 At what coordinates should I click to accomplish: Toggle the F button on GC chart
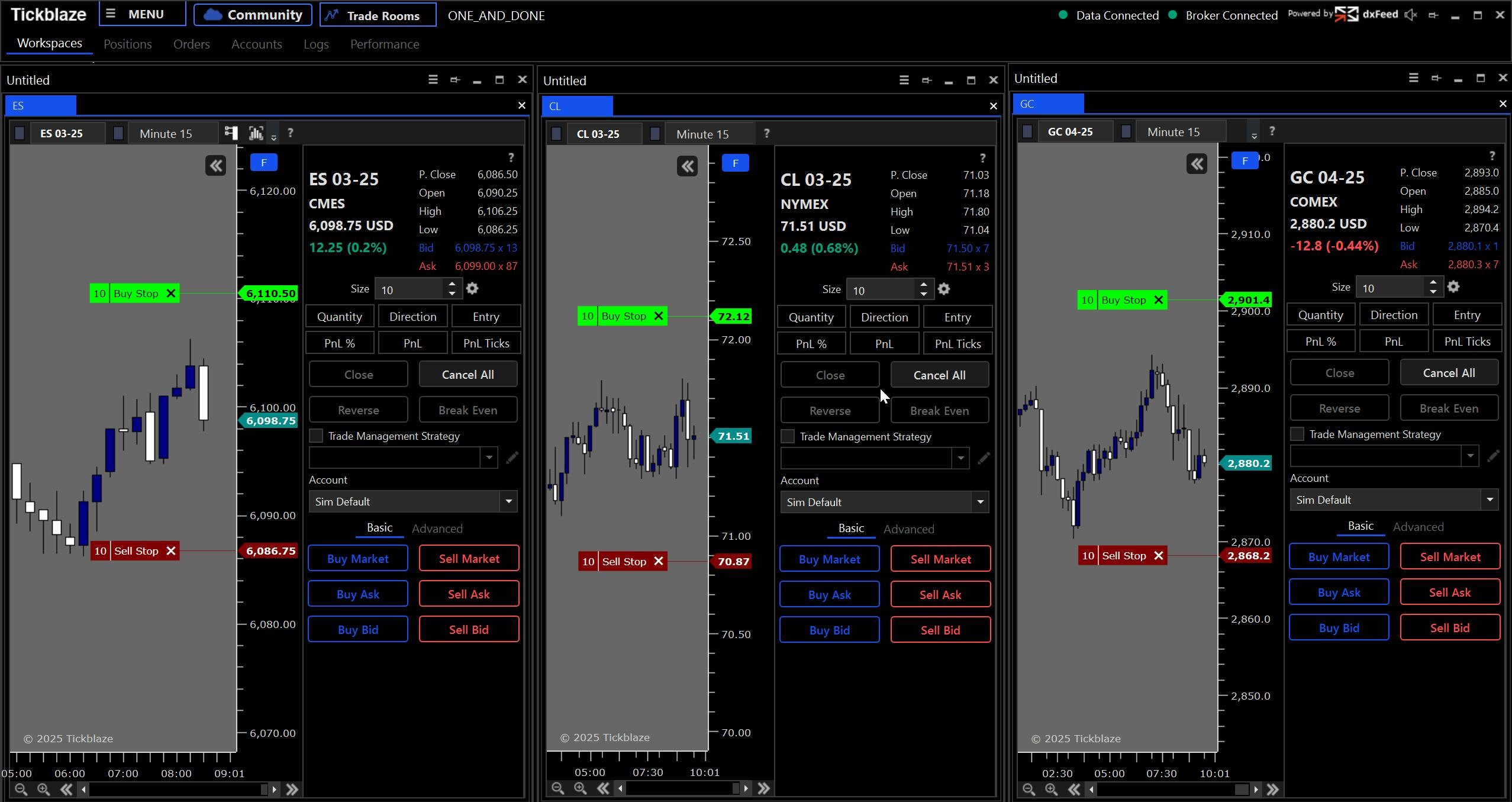[x=1245, y=161]
